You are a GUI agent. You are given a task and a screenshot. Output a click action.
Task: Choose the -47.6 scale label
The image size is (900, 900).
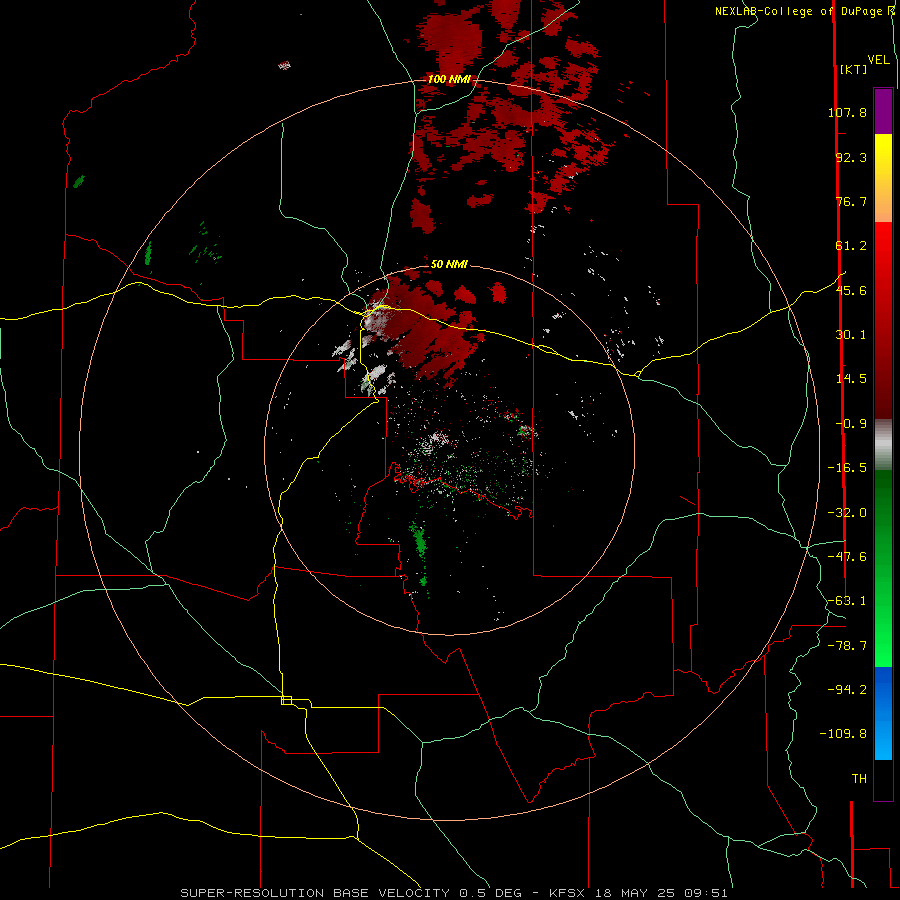(847, 557)
